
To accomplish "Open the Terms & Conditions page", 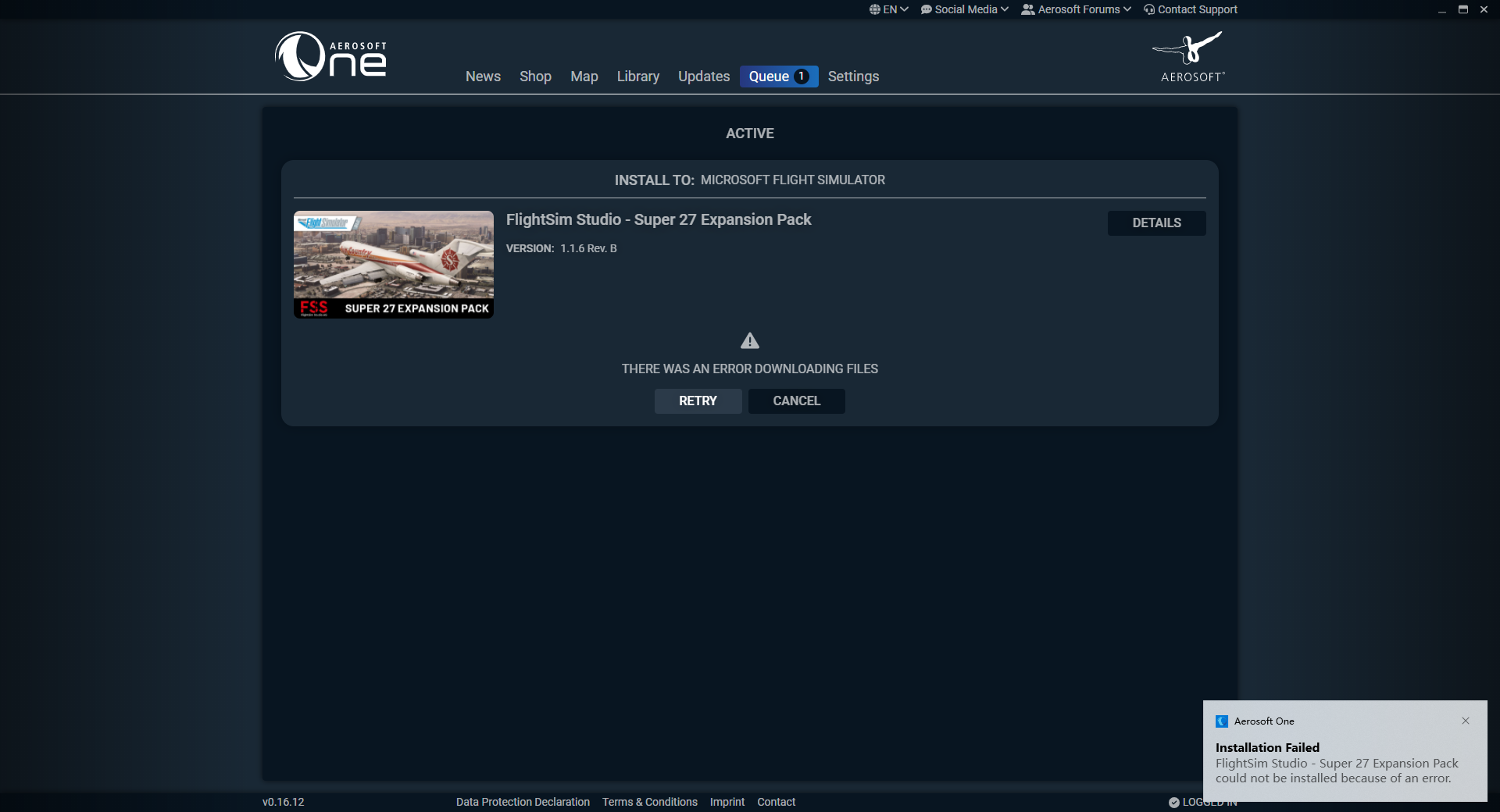I will (649, 802).
